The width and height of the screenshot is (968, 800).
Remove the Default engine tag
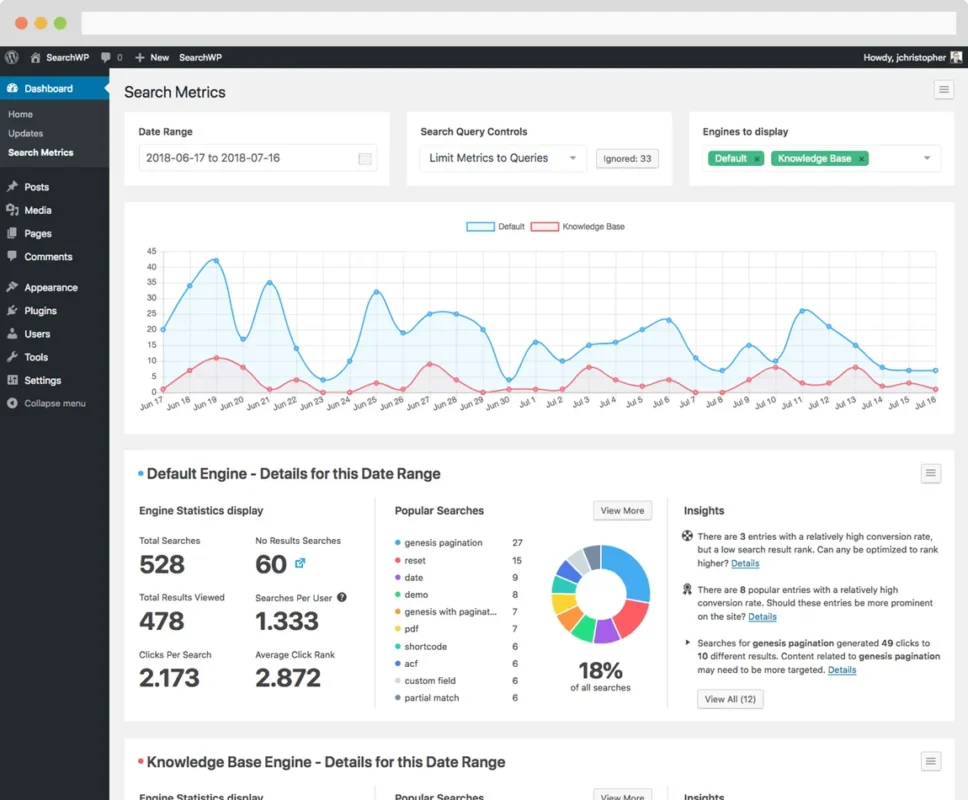[x=757, y=158]
